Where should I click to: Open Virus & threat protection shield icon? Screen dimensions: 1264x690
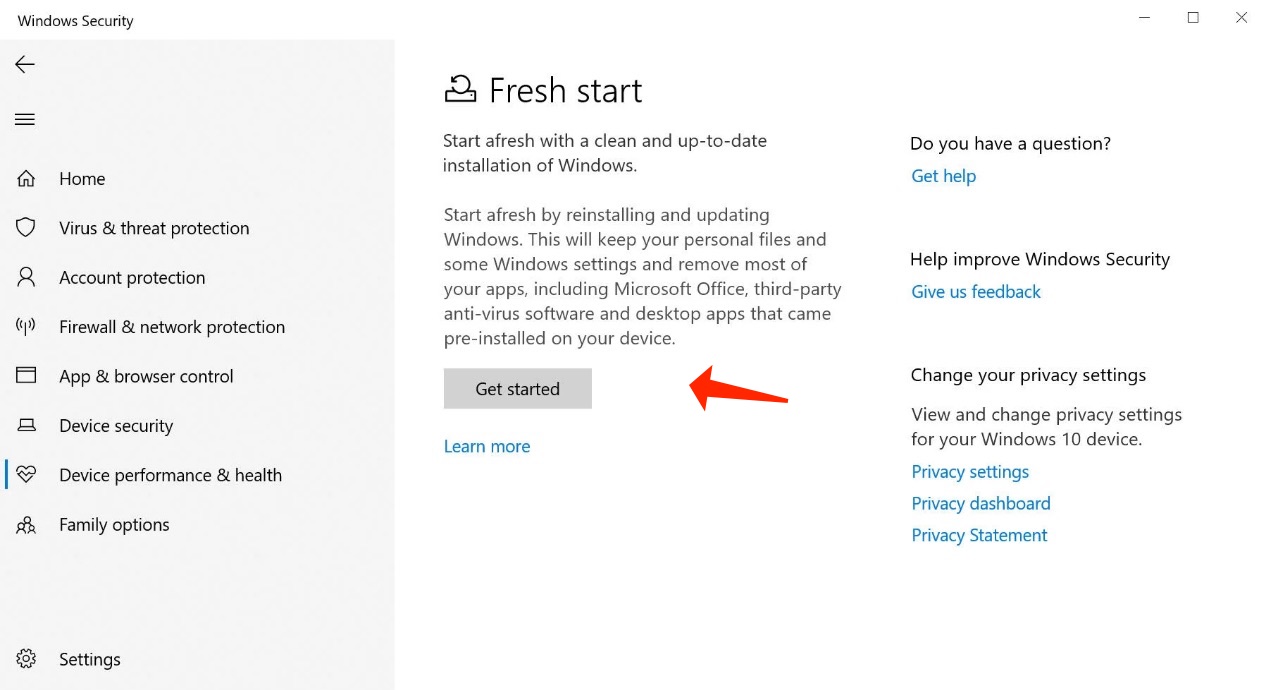pyautogui.click(x=26, y=227)
